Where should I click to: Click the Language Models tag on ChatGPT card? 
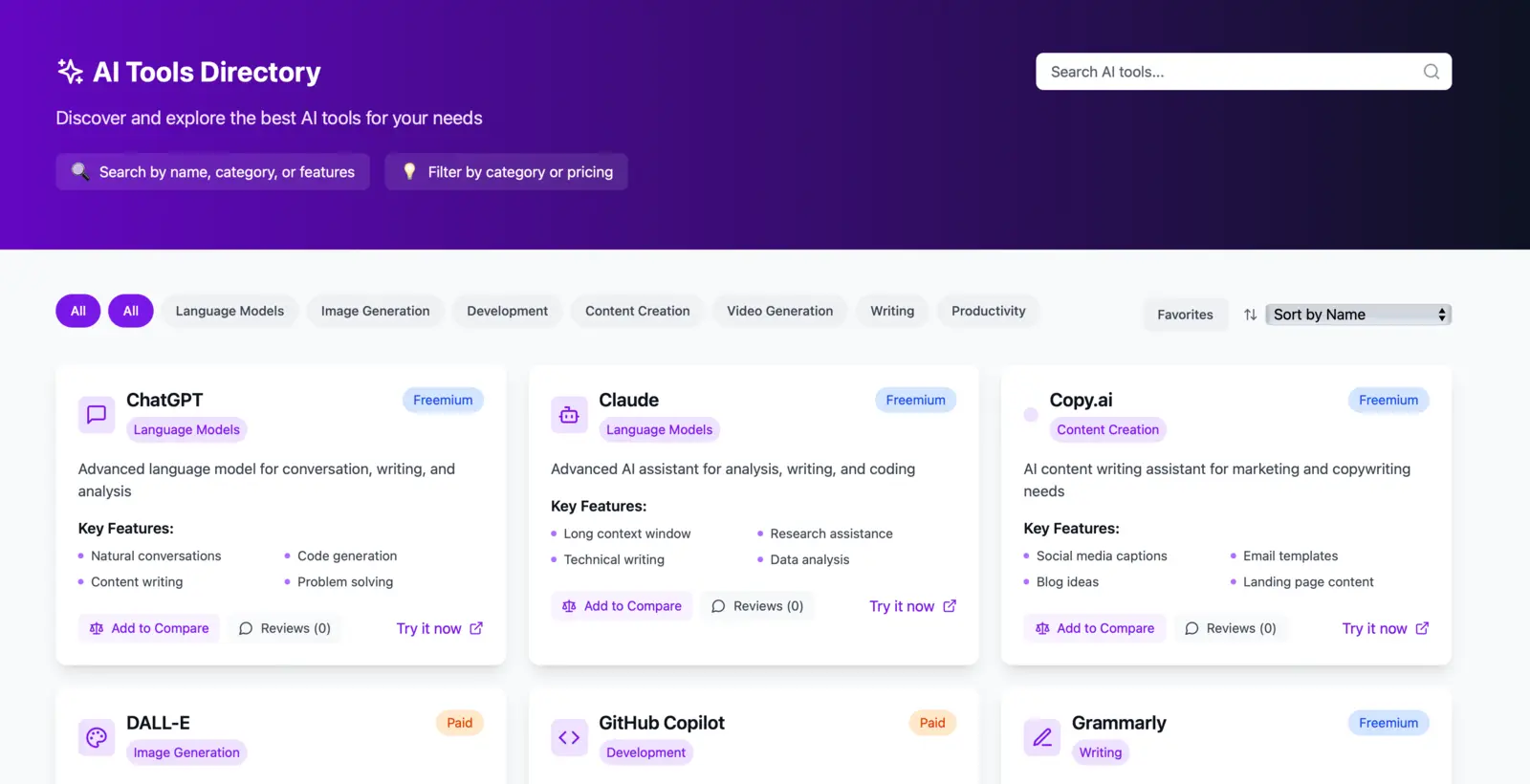tap(186, 430)
